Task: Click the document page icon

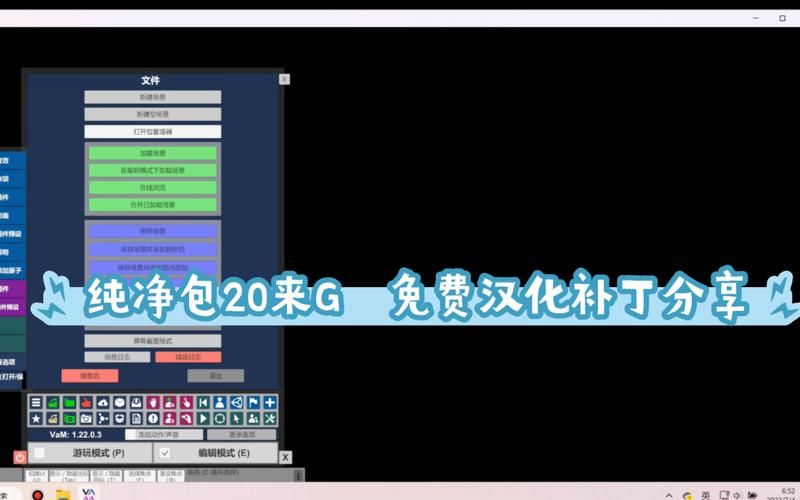Action: pyautogui.click(x=136, y=419)
